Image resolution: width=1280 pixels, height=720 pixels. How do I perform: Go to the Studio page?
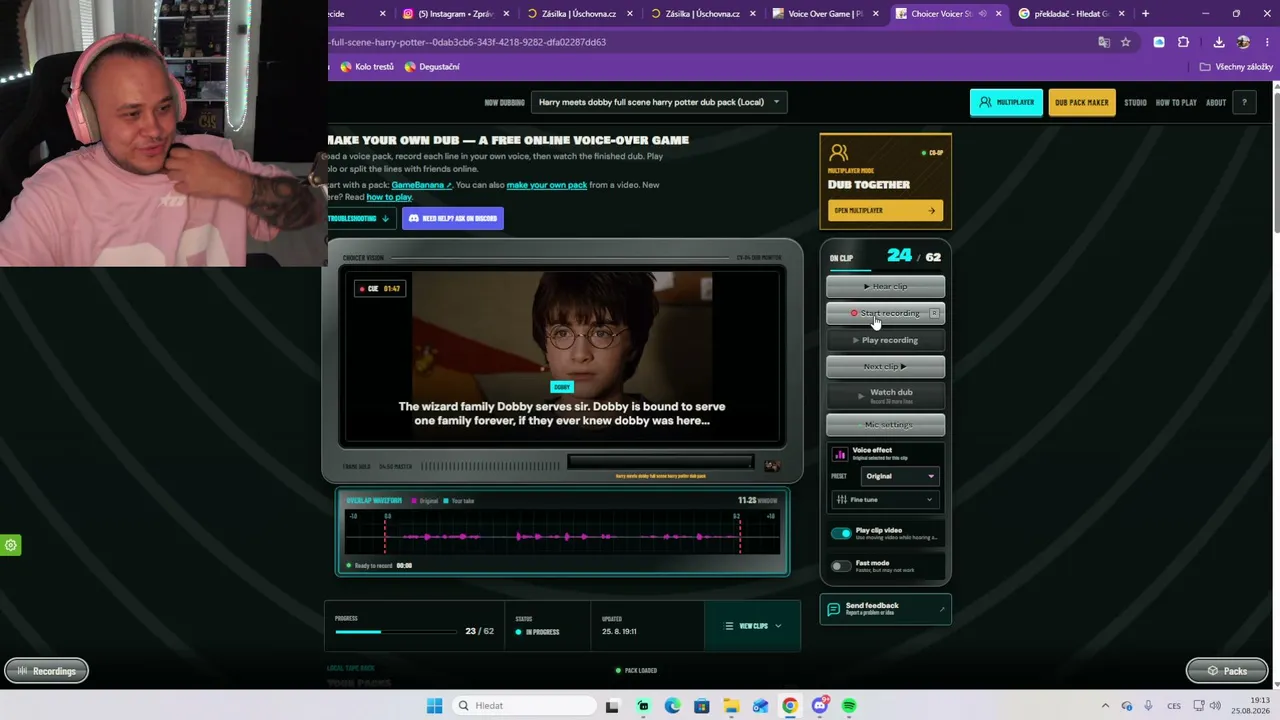tap(1135, 102)
